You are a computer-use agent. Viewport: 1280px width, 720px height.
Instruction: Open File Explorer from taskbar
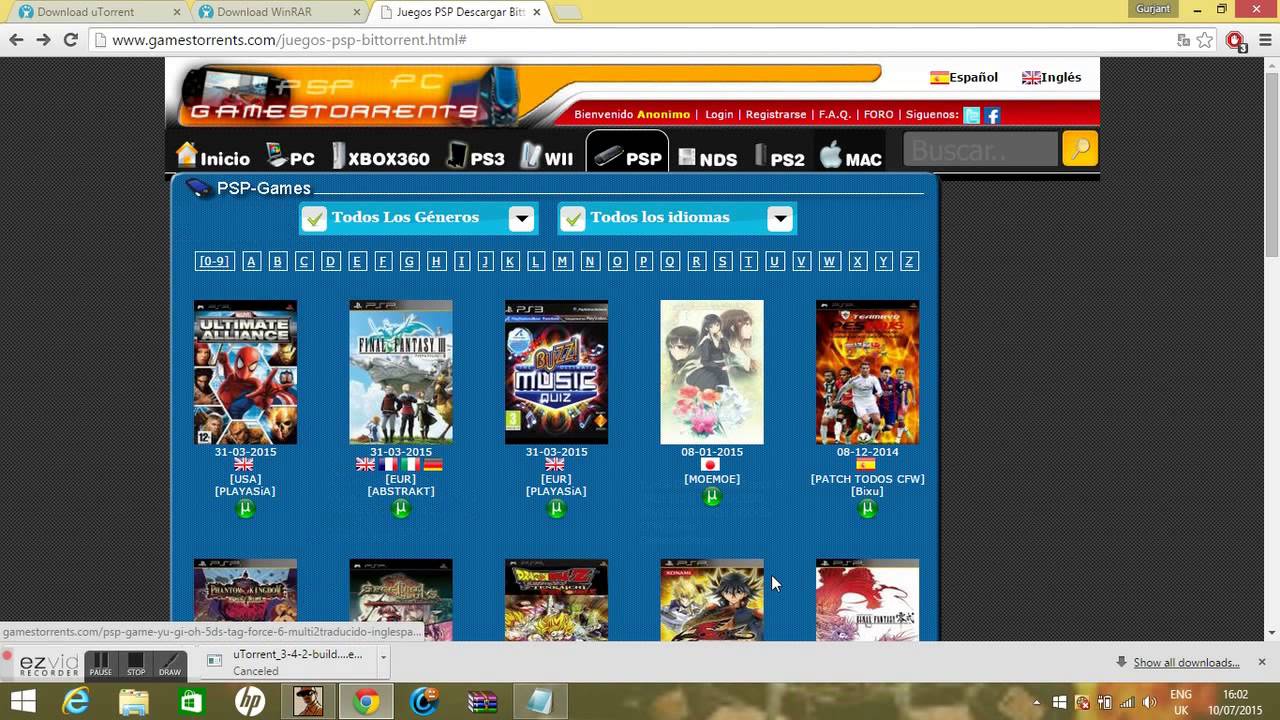134,702
